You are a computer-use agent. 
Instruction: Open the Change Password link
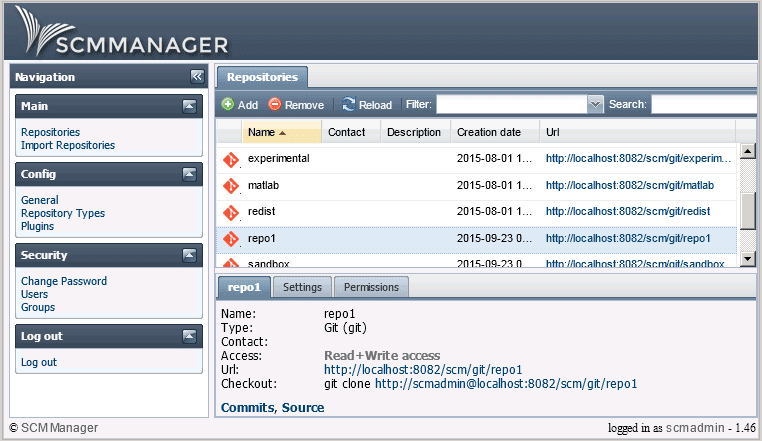64,282
